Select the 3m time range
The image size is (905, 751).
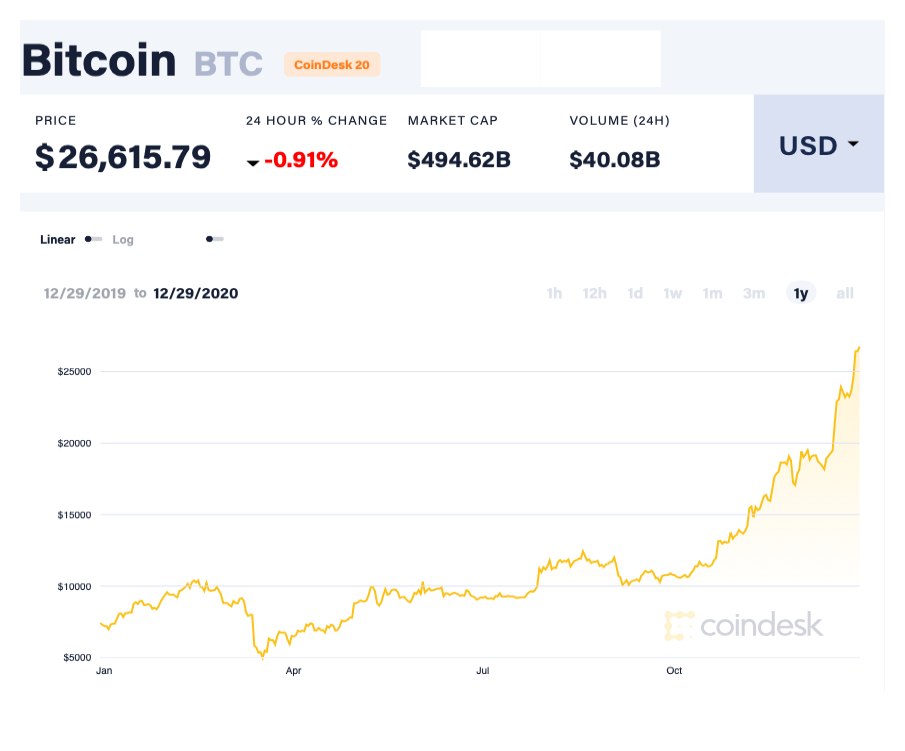(753, 293)
